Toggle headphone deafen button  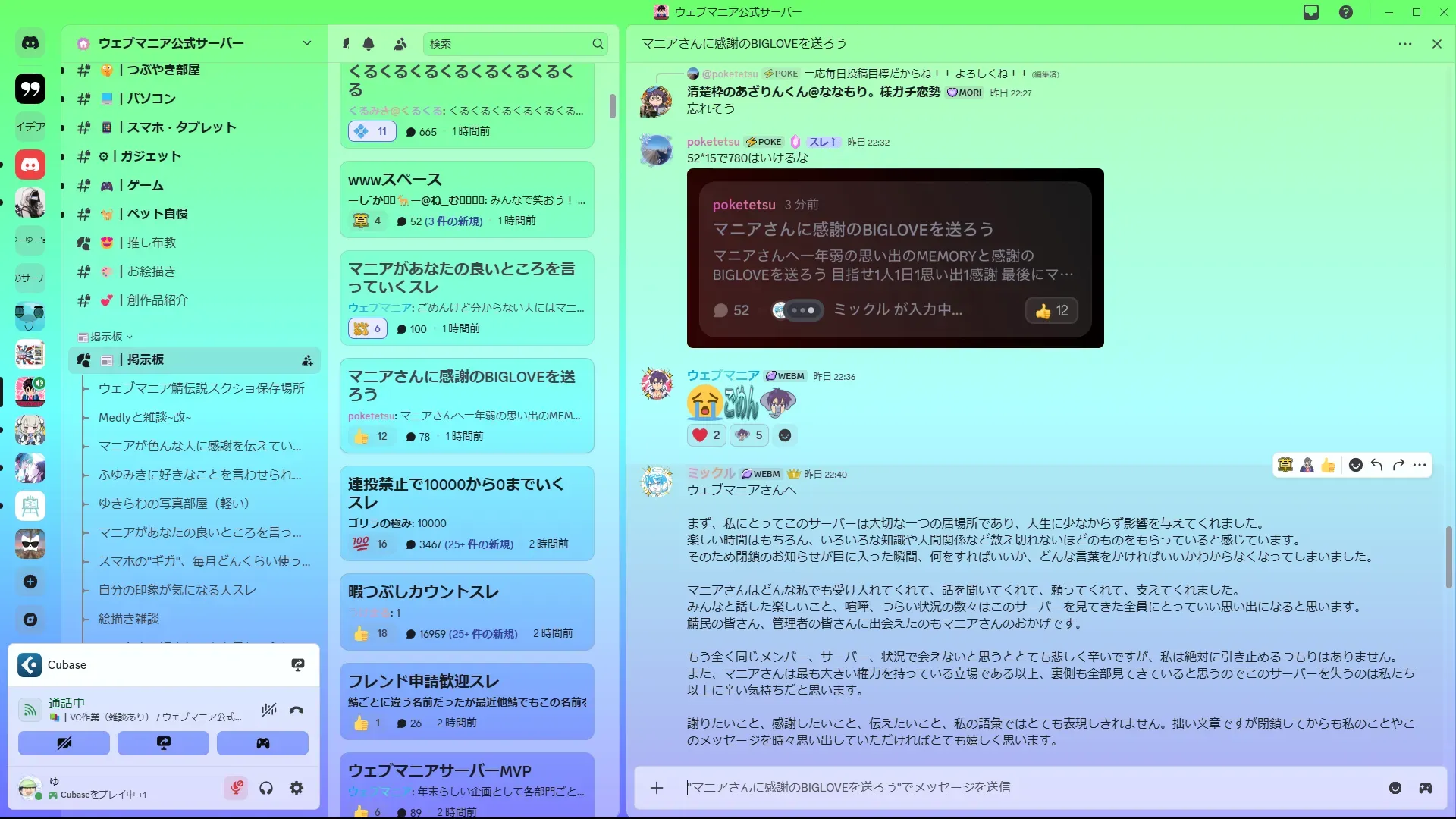coord(266,789)
